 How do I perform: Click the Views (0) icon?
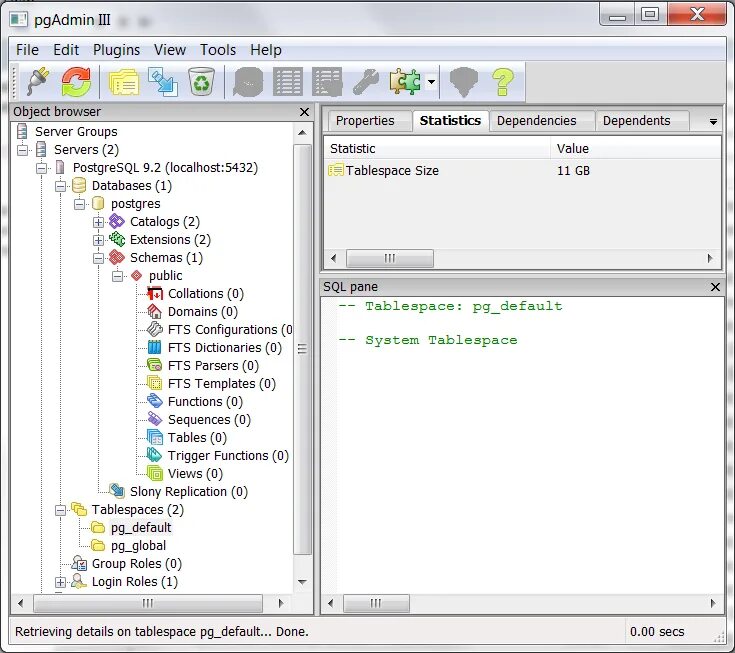pos(155,473)
